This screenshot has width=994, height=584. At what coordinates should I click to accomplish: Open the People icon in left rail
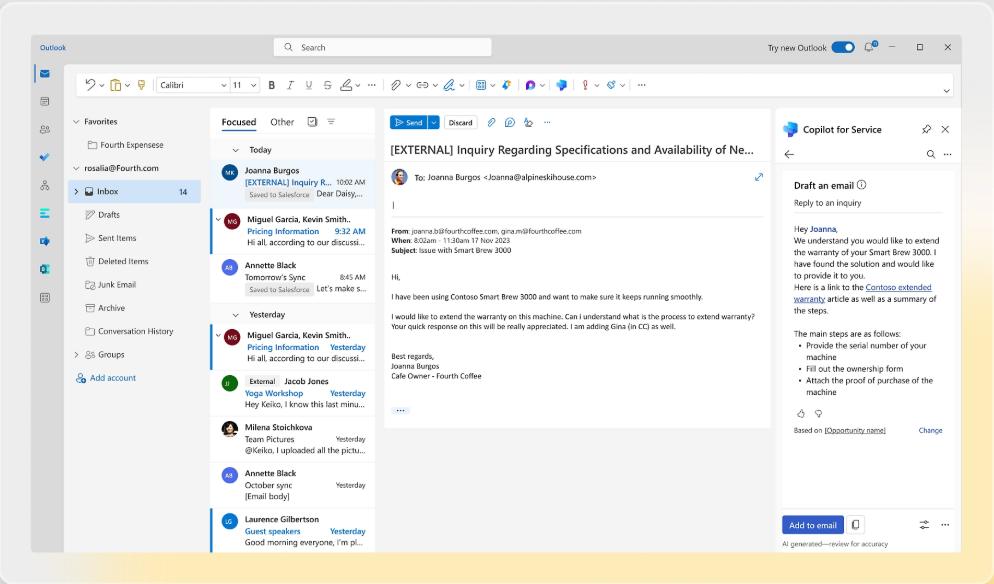pos(44,129)
